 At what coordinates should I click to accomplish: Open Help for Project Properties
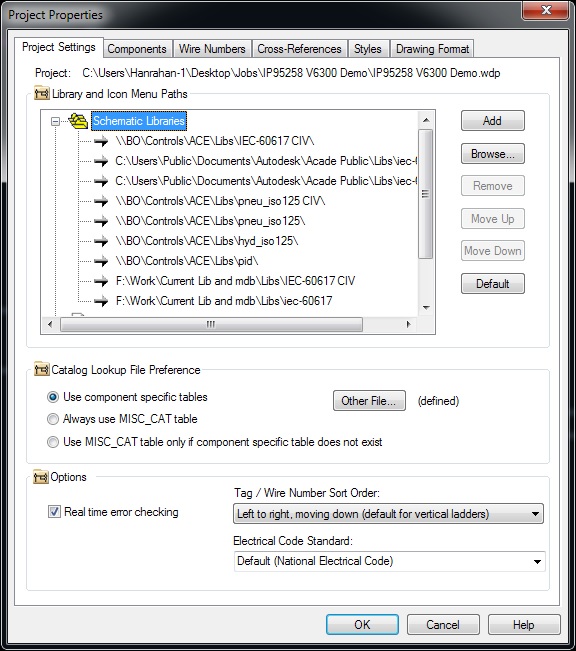[524, 625]
